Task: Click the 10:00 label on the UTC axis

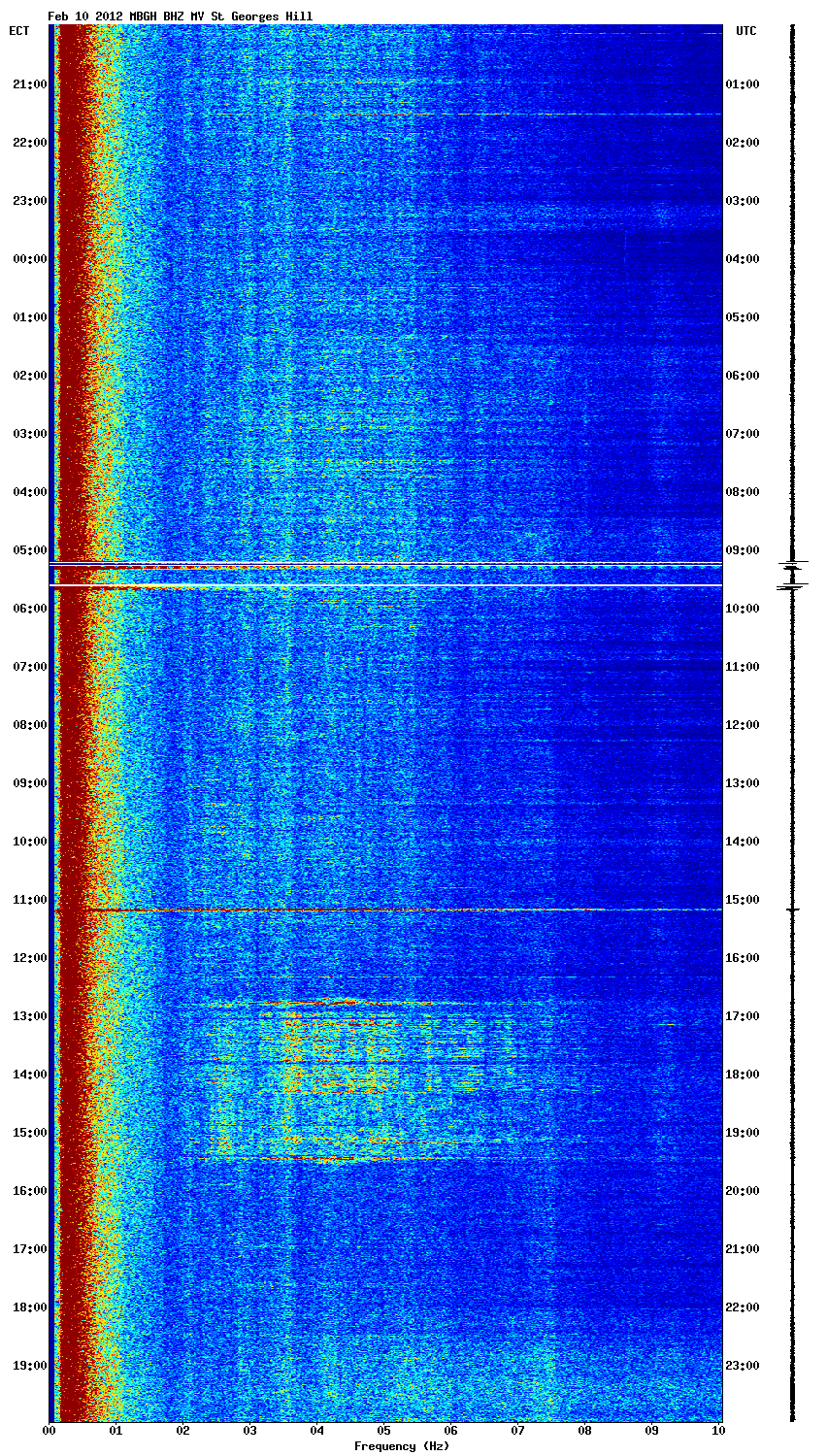Action: [743, 609]
